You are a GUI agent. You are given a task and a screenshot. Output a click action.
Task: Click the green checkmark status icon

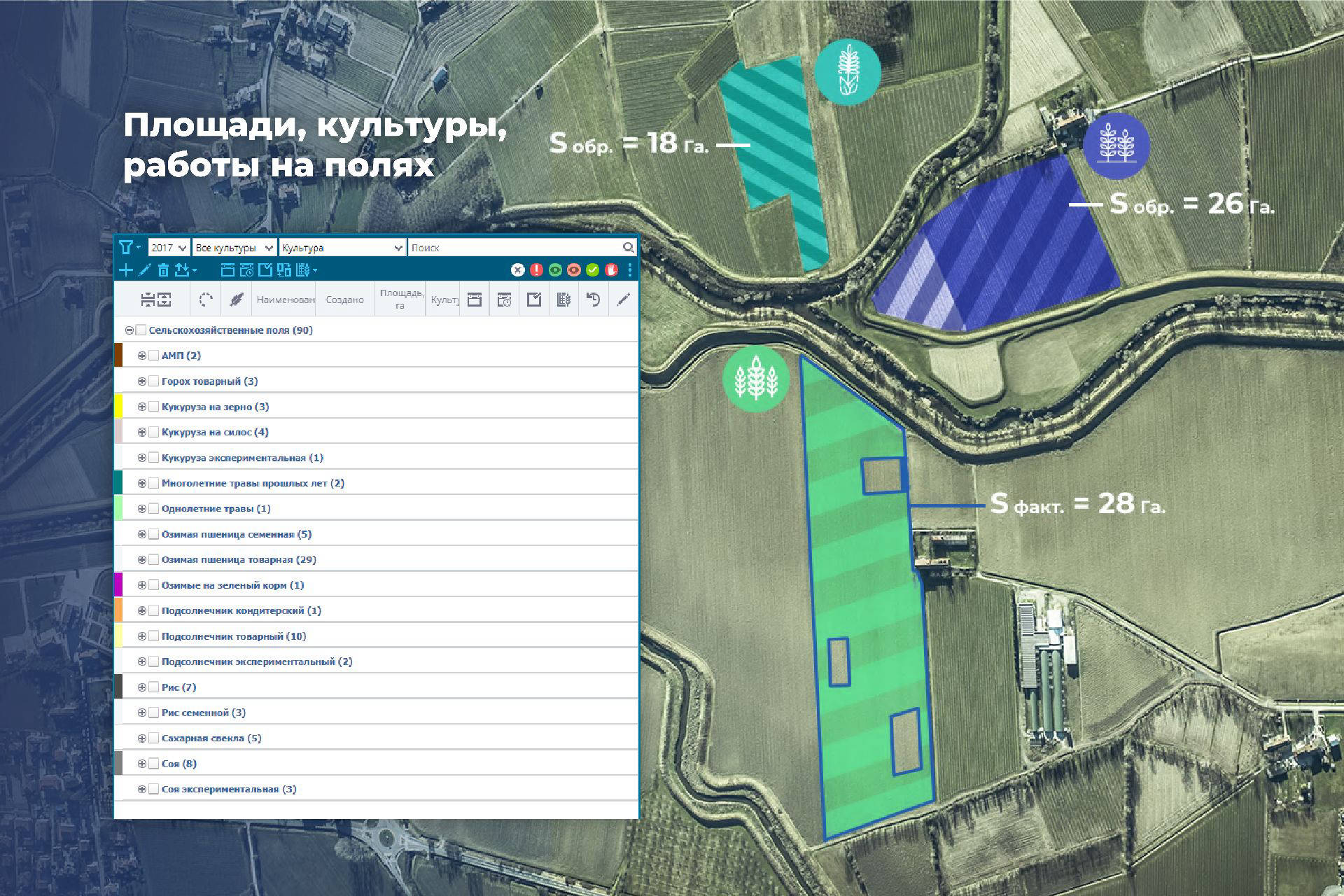(592, 270)
